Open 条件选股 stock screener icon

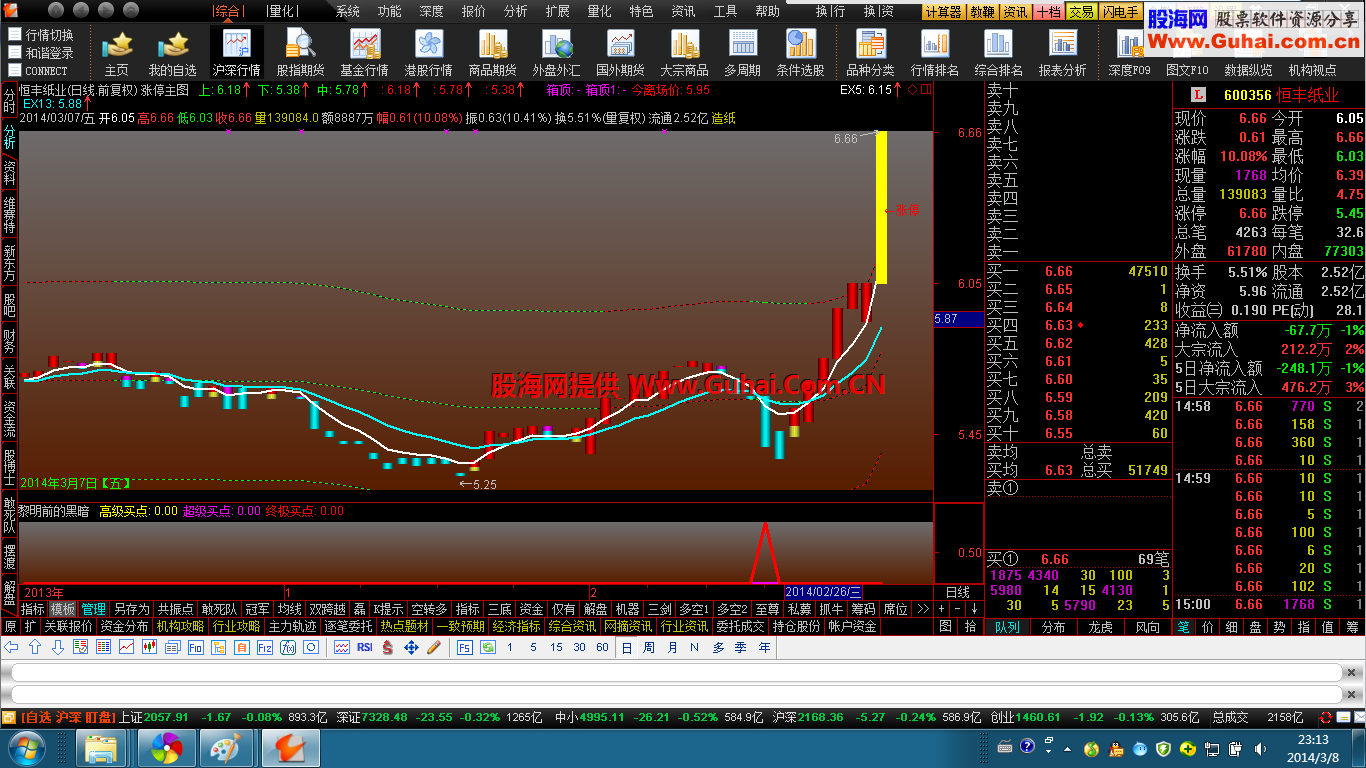(x=800, y=53)
